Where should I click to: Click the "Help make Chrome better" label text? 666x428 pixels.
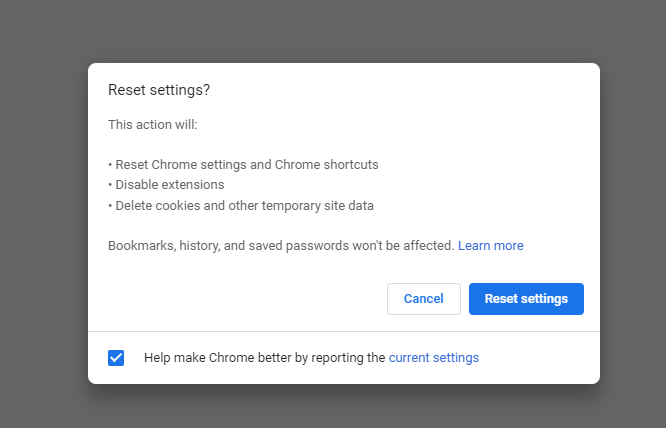[x=264, y=357]
